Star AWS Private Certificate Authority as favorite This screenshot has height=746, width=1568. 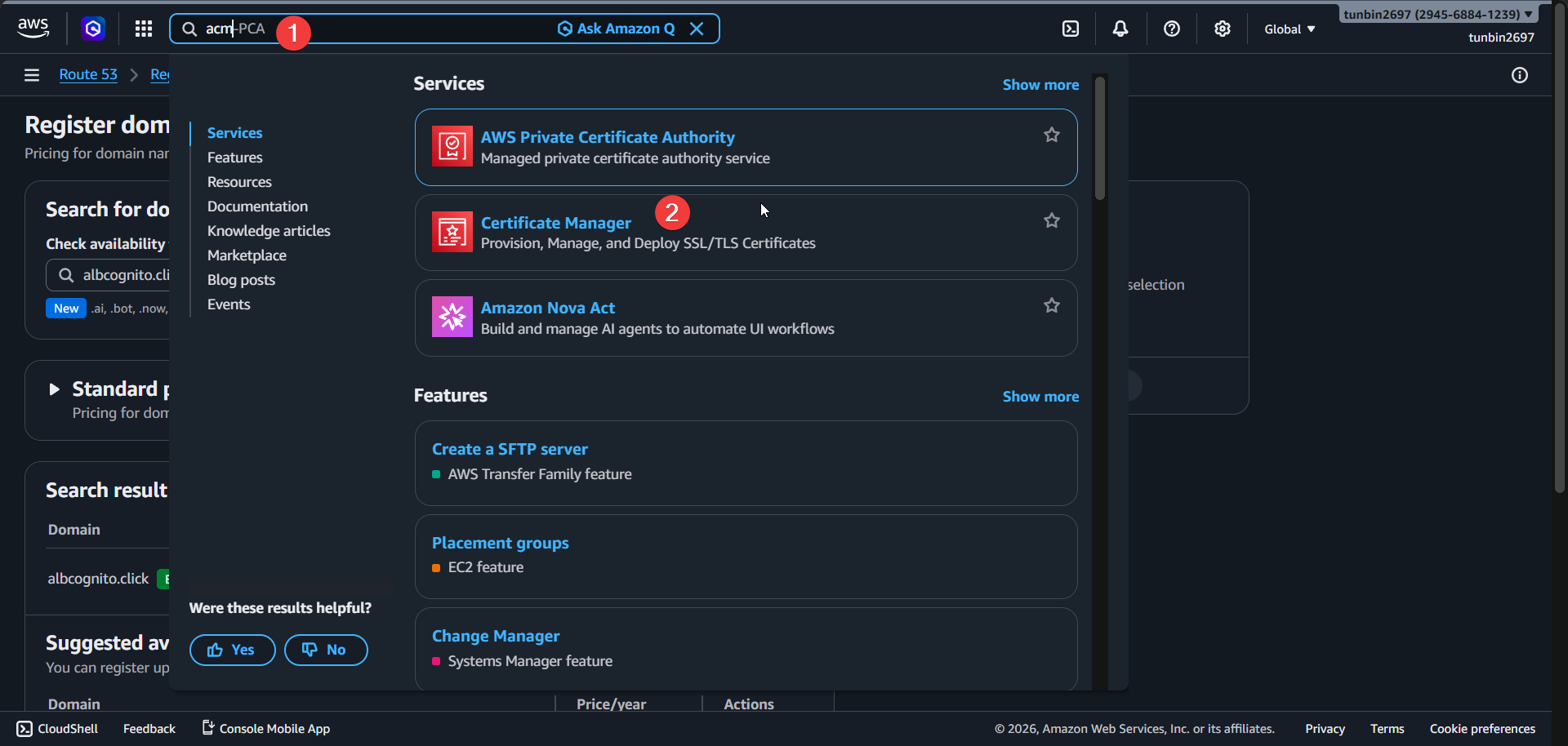pyautogui.click(x=1052, y=134)
